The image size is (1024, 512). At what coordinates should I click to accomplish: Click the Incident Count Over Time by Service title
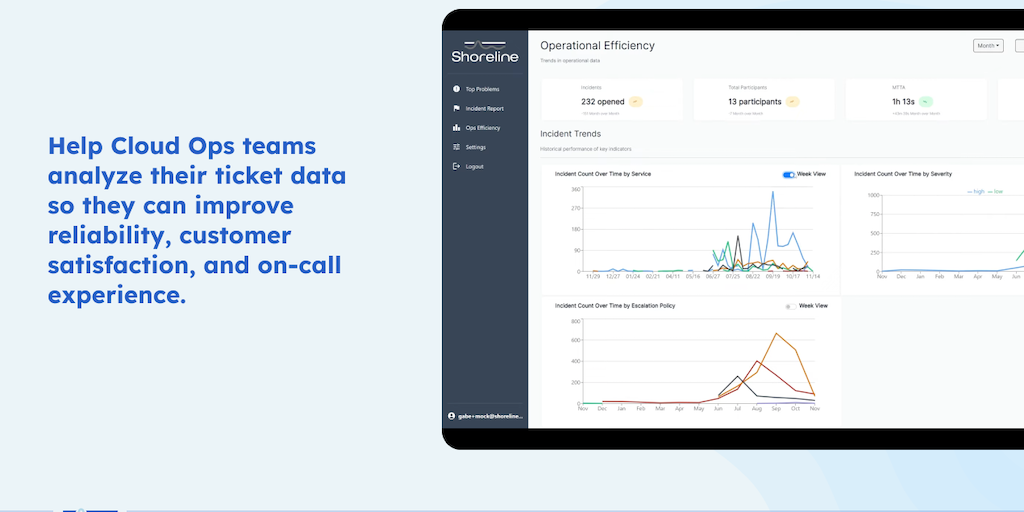(x=603, y=174)
